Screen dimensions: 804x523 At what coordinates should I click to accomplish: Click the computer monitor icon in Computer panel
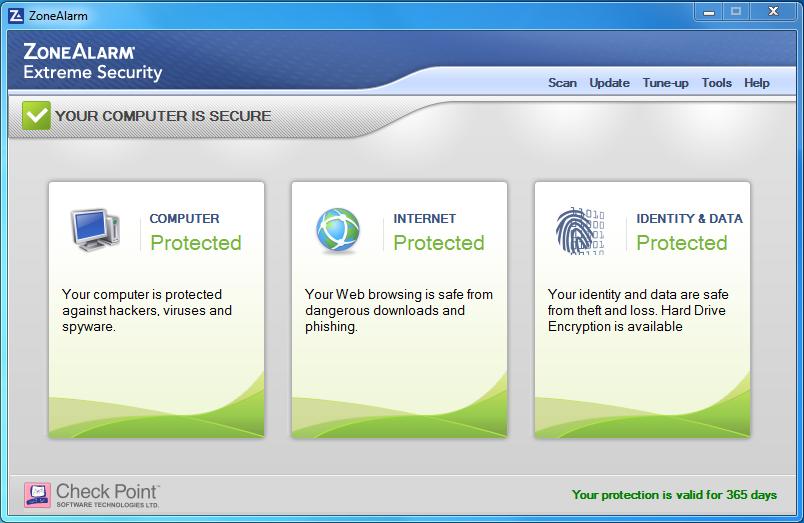click(x=96, y=230)
